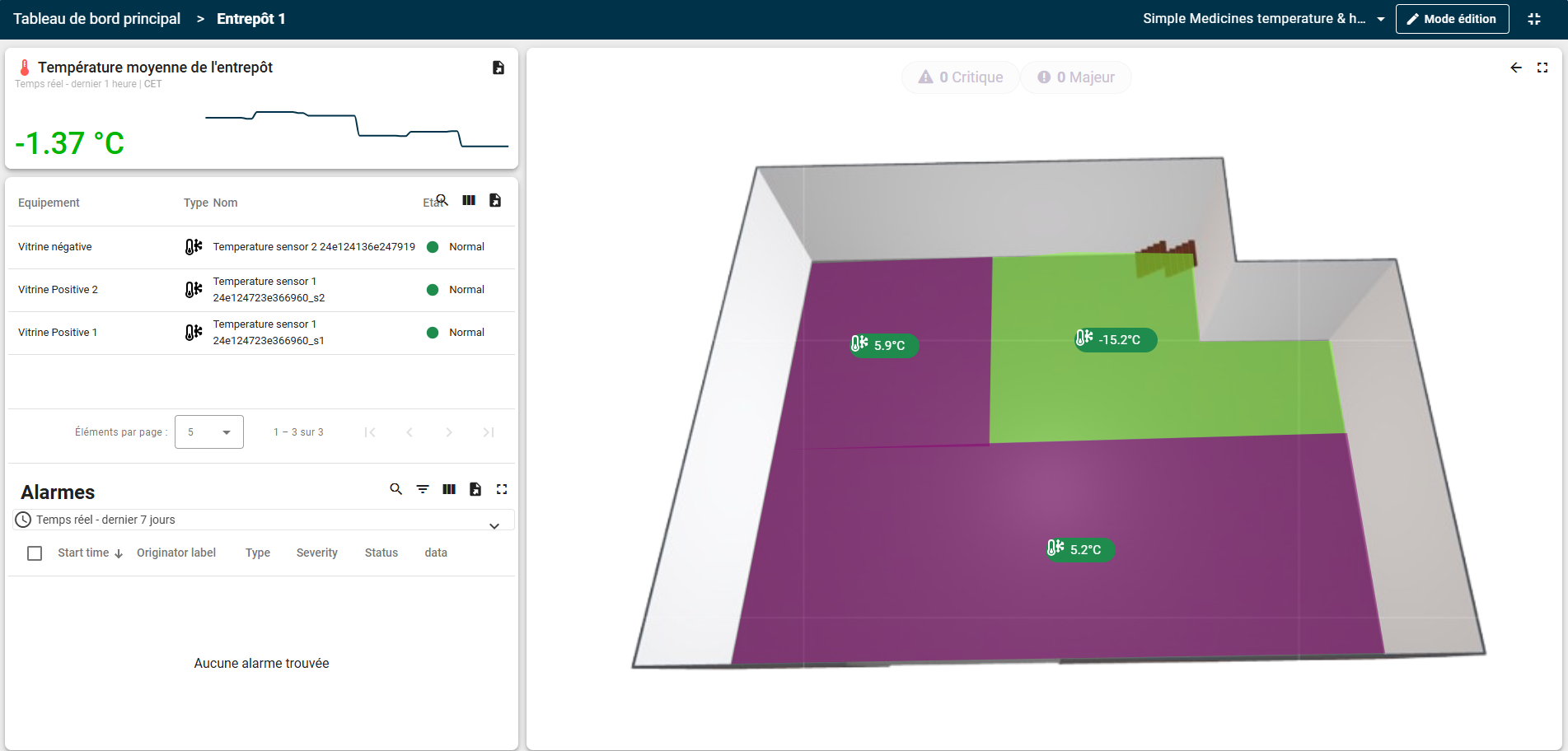Open search in the Equipement table
Screen dimensions: 1568x751
click(x=441, y=199)
